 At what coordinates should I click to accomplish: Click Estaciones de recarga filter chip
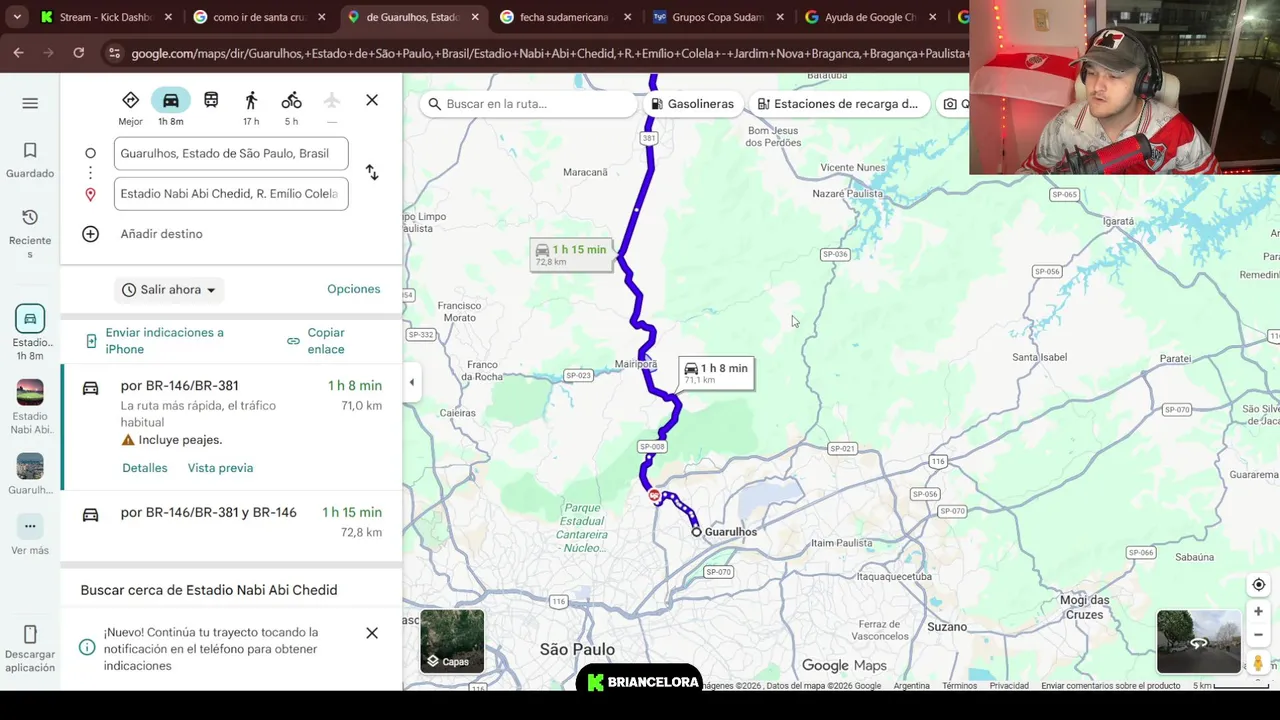point(837,104)
